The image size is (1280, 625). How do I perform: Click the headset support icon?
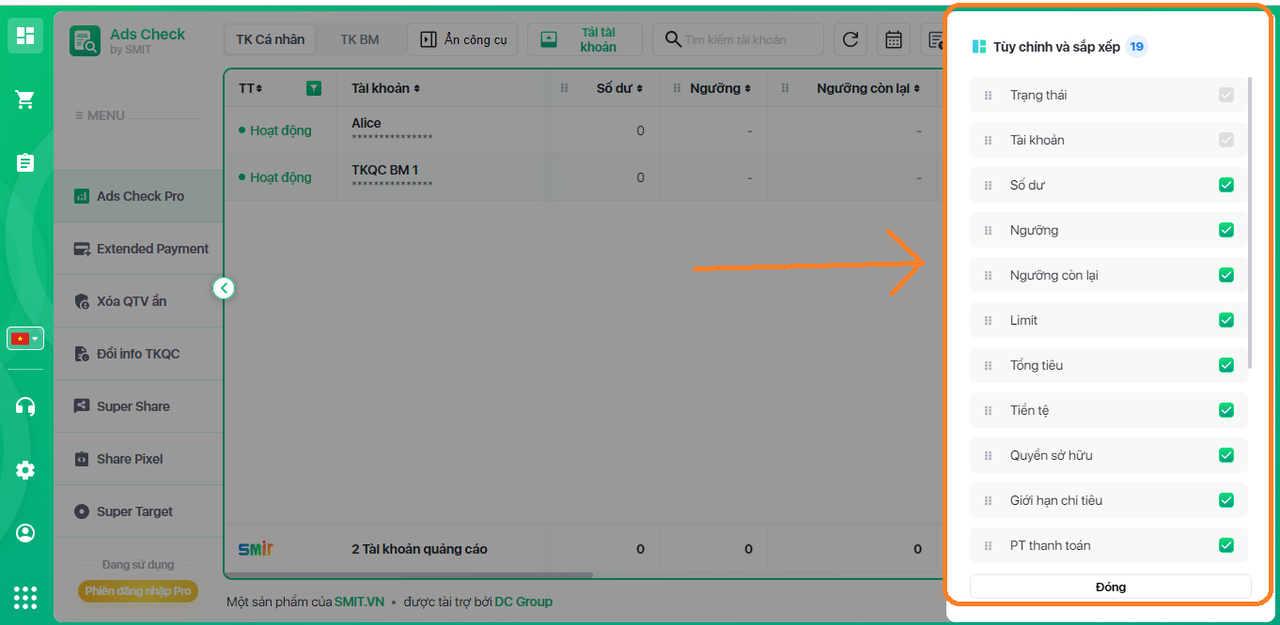tap(25, 406)
